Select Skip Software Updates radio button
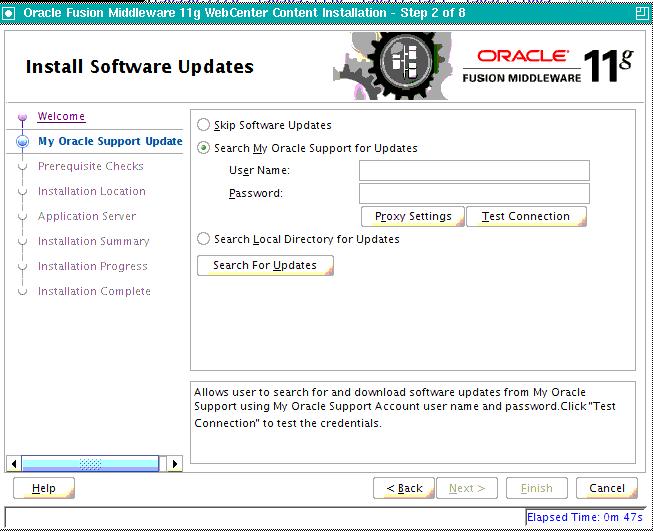Image resolution: width=653 pixels, height=531 pixels. [x=203, y=125]
